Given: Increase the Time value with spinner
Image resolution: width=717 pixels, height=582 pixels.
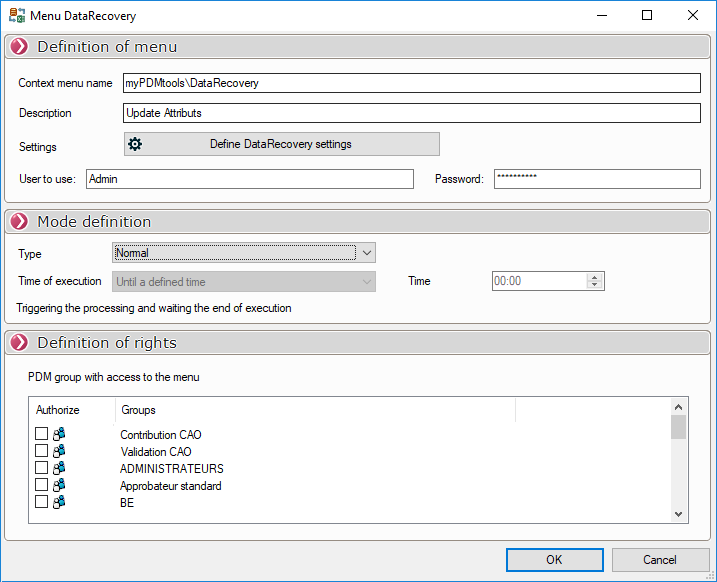Looking at the screenshot, I should (x=595, y=277).
